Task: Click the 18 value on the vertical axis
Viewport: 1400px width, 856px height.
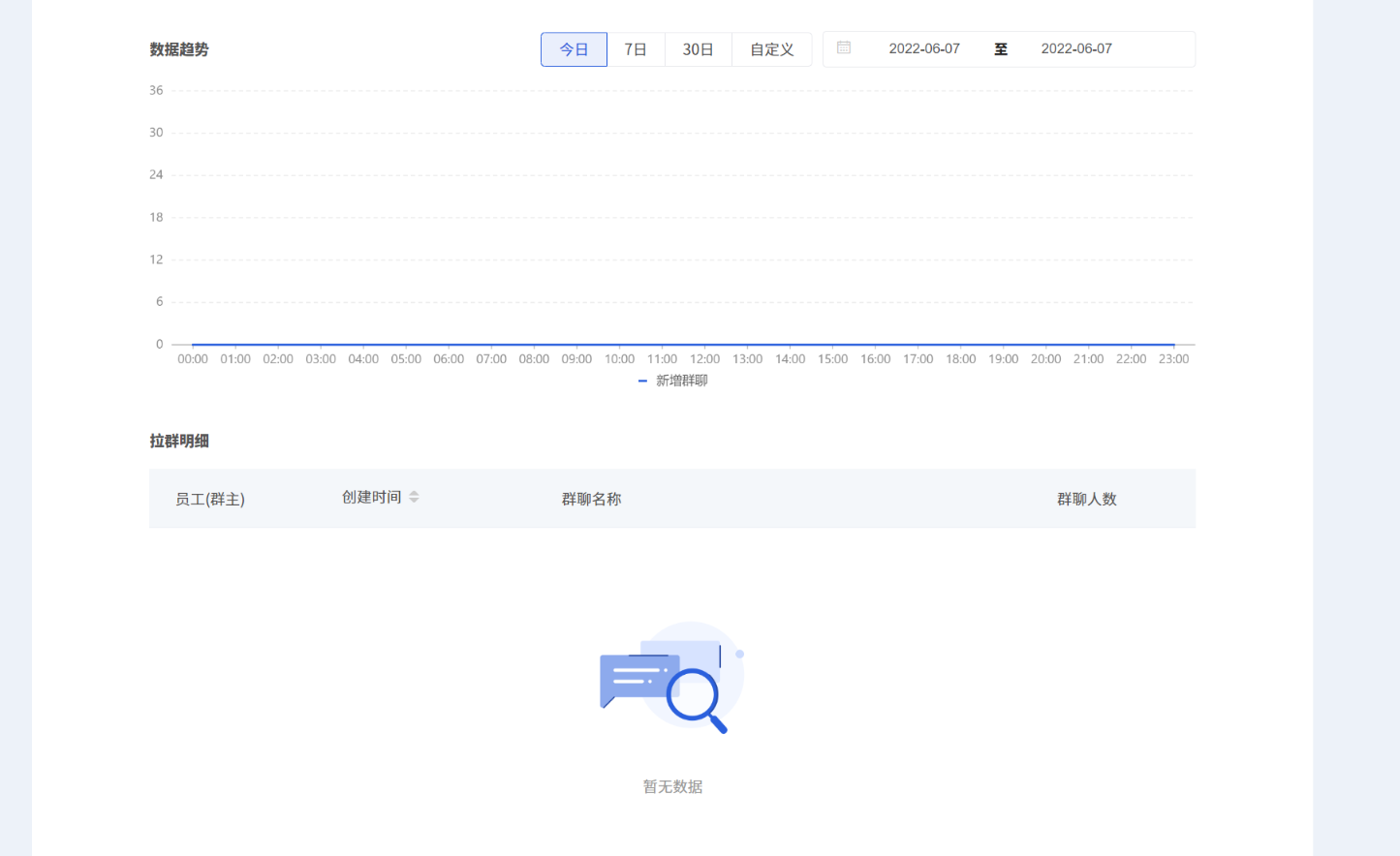Action: point(156,217)
